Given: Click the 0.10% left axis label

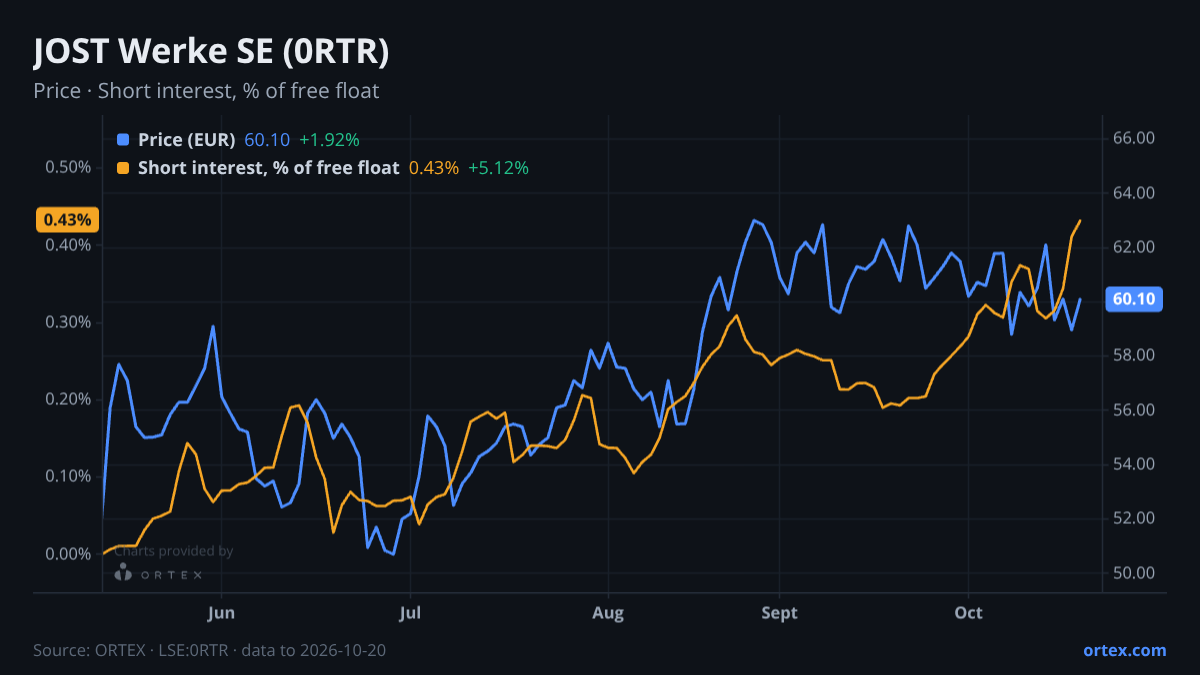Looking at the screenshot, I should tap(68, 476).
